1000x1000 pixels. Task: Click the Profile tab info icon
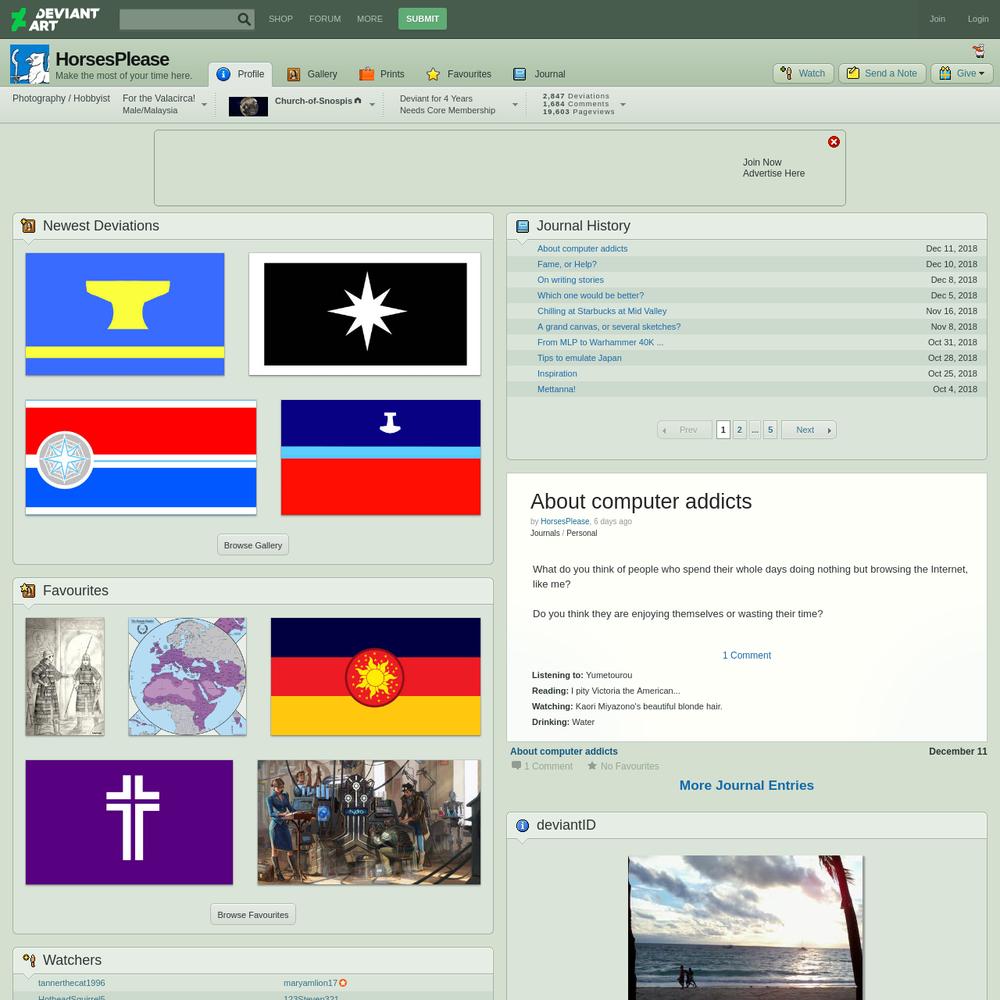(x=223, y=74)
